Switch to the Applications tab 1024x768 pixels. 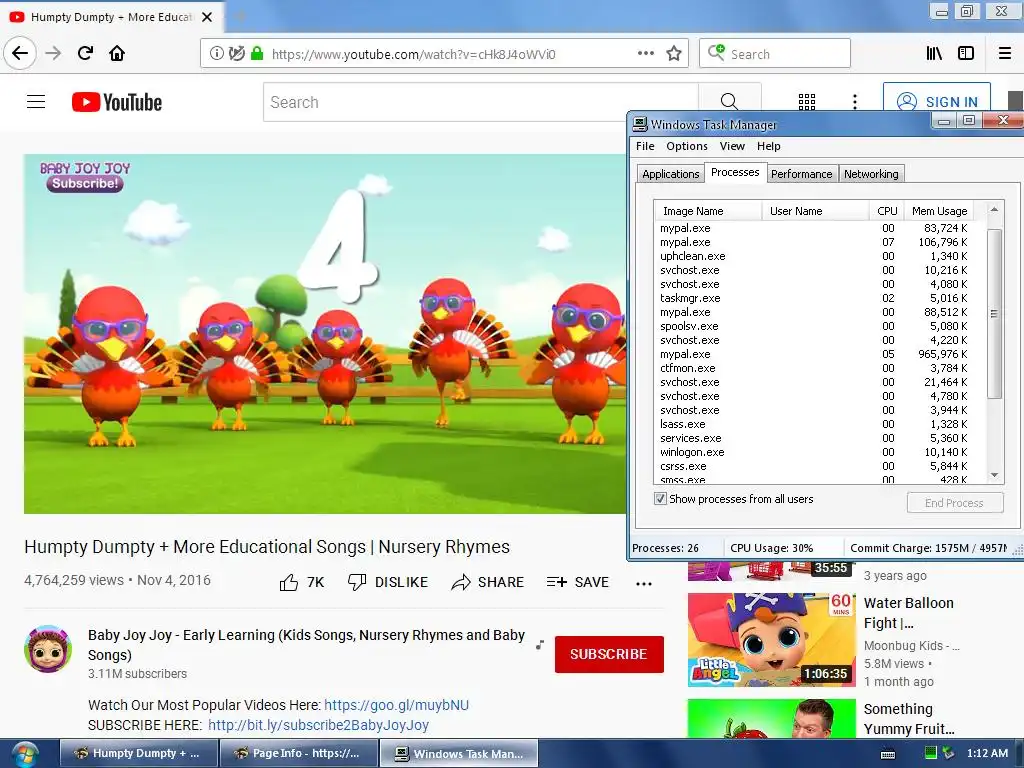point(670,174)
